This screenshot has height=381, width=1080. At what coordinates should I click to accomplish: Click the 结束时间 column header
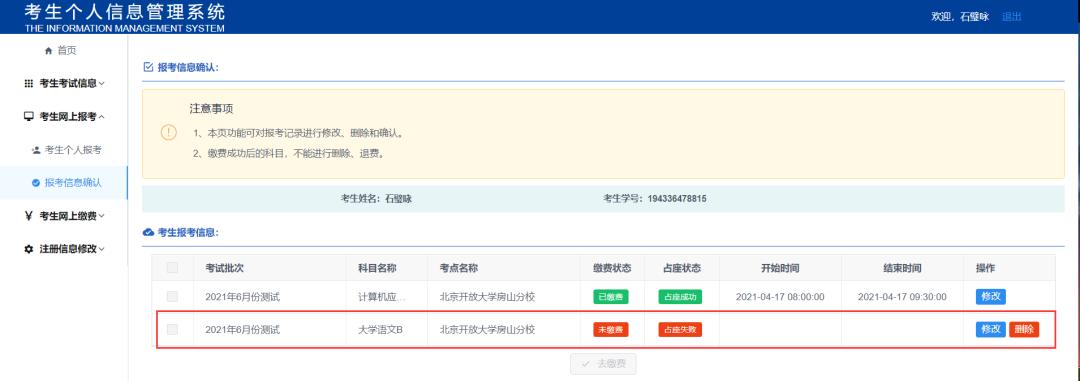pyautogui.click(x=902, y=268)
